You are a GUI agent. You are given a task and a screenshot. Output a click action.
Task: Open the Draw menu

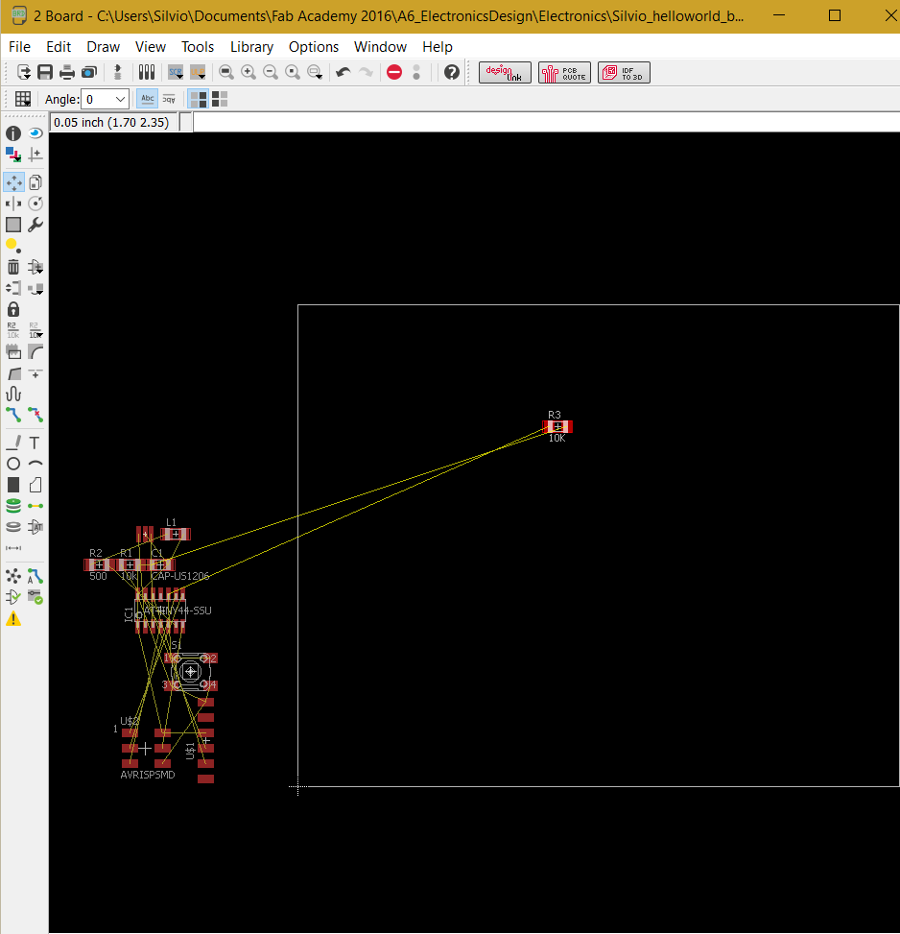click(103, 46)
